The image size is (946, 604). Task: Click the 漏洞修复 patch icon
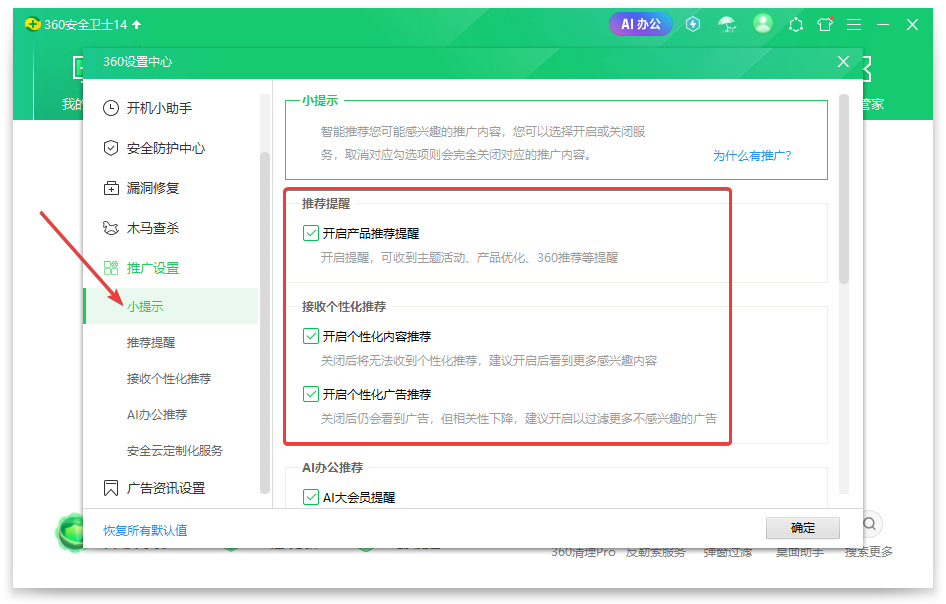pos(113,187)
